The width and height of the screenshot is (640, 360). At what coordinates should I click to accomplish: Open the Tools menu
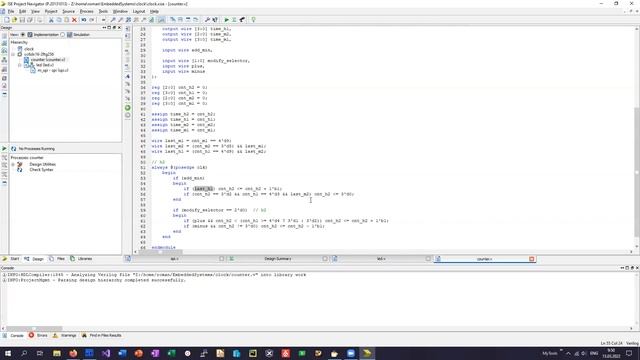click(103, 11)
